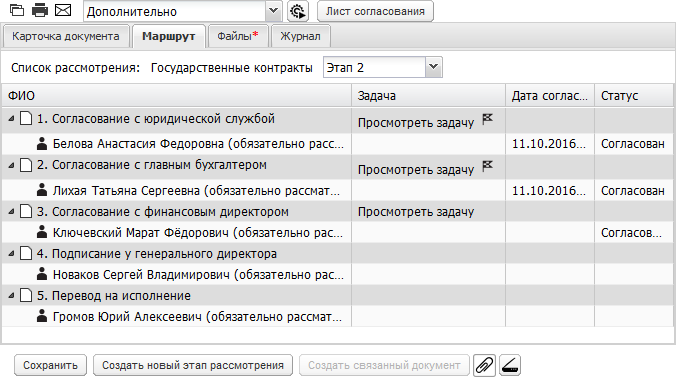Click the document icon of step 5 Перевод на исполнение
Image resolution: width=676 pixels, height=389 pixels.
(26, 295)
